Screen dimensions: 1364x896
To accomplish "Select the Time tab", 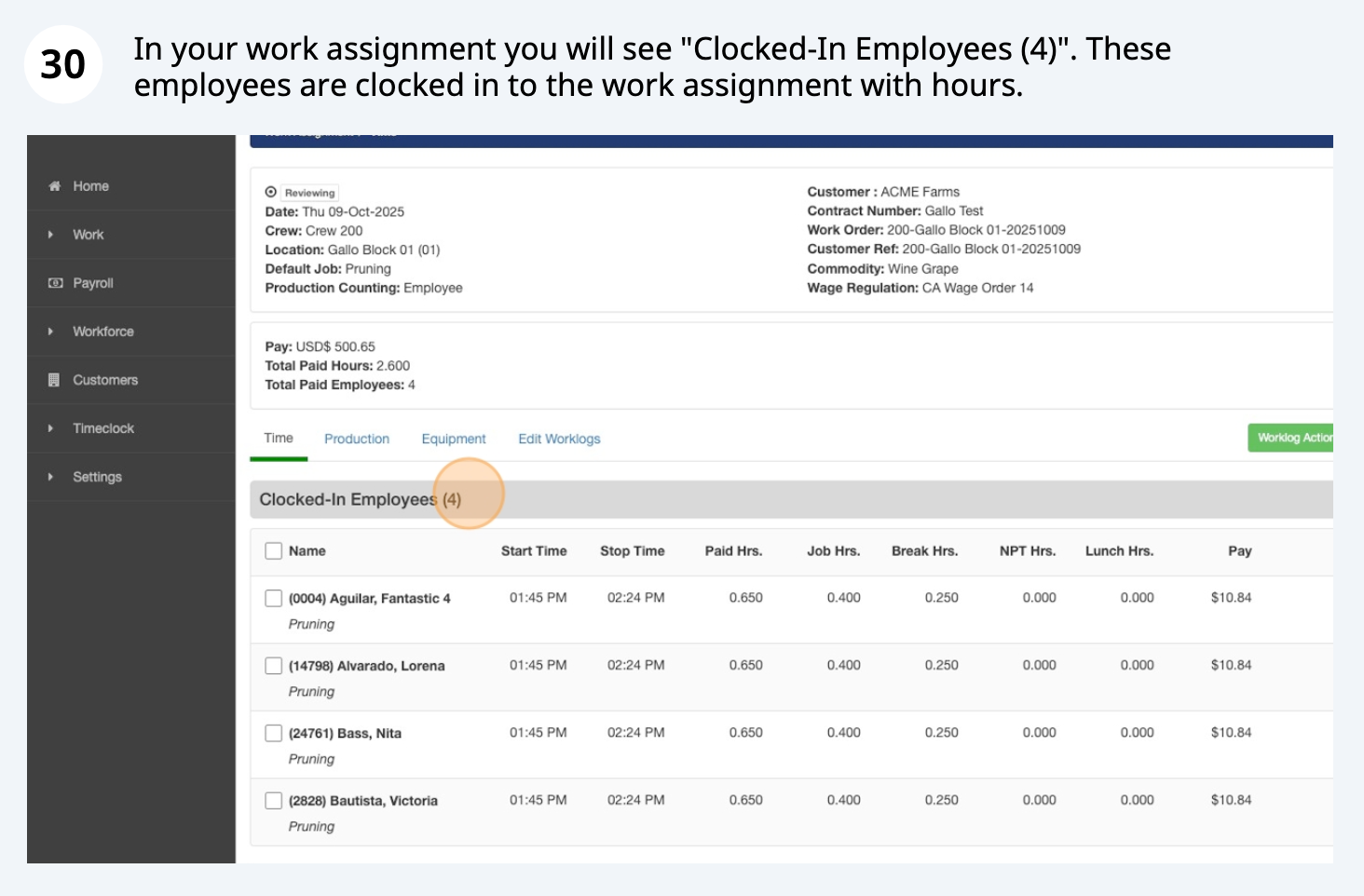I will point(279,438).
